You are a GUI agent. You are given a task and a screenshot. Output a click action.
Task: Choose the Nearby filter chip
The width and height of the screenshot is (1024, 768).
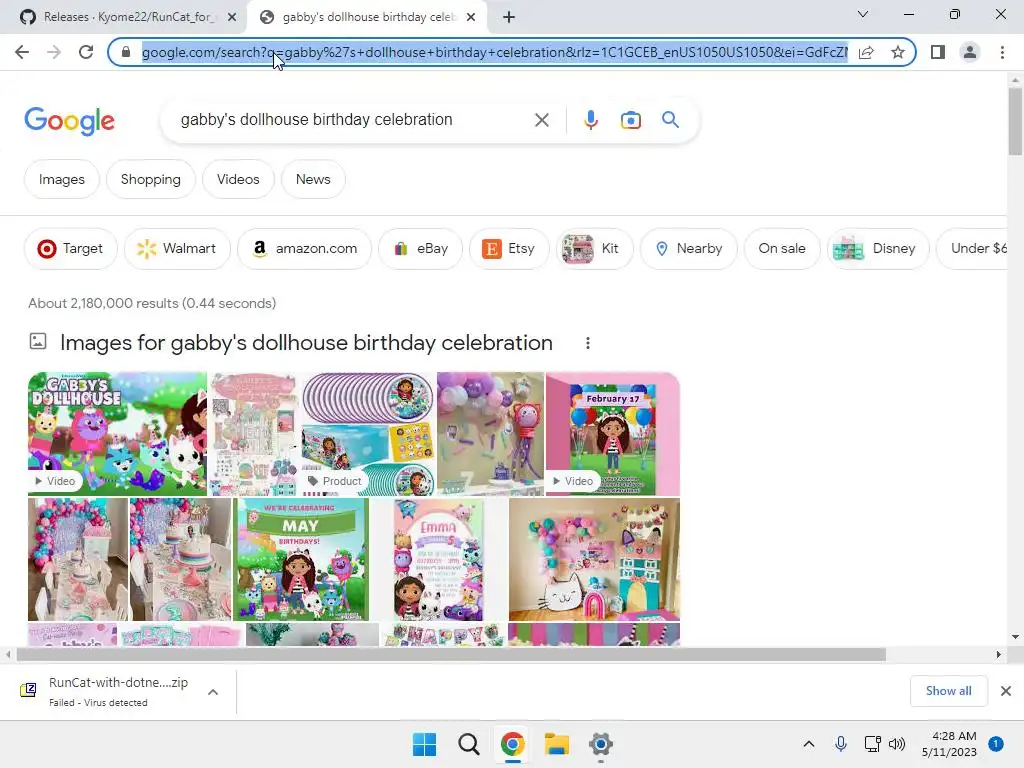(x=689, y=249)
